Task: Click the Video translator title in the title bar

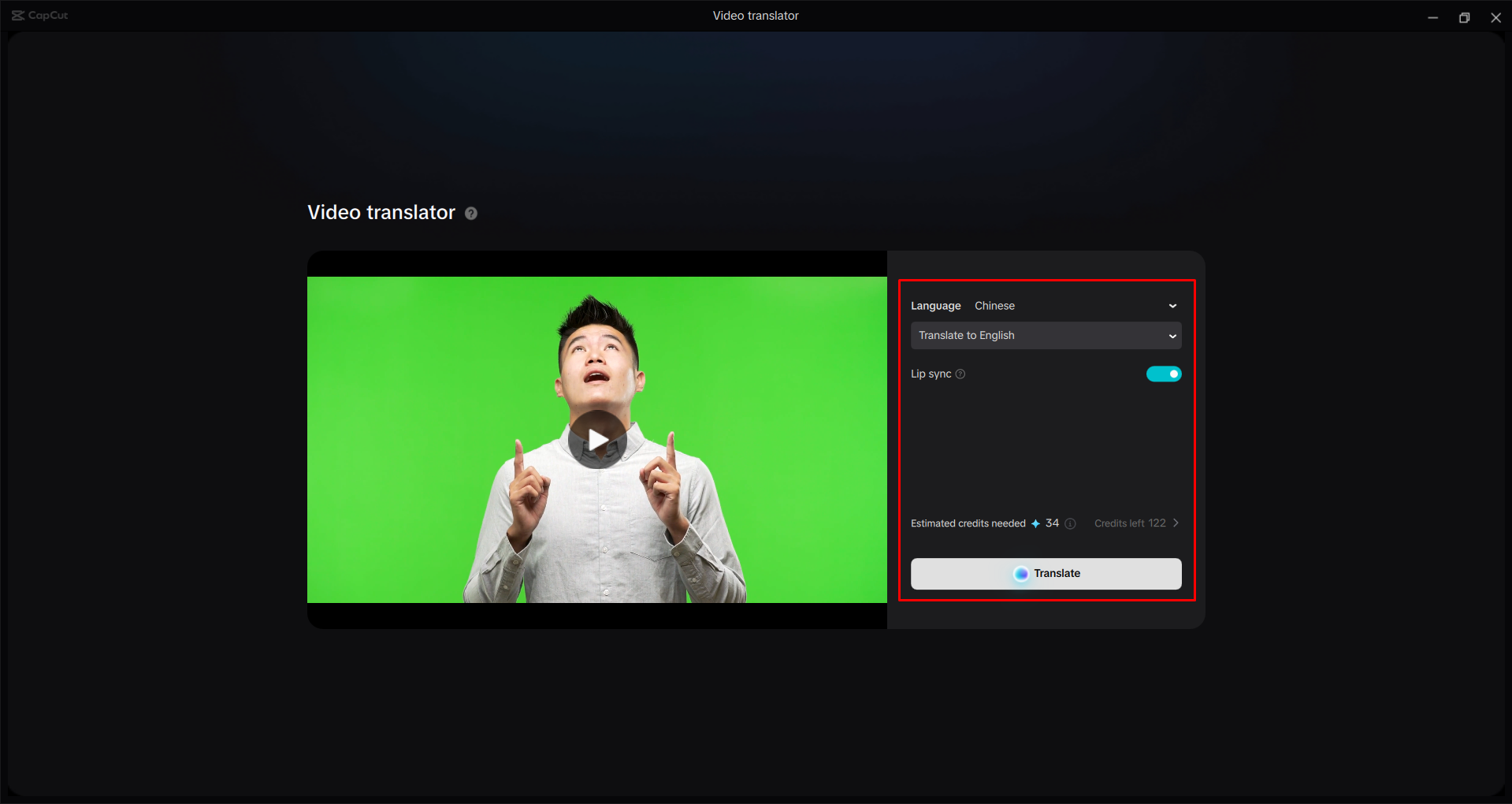Action: (x=755, y=15)
